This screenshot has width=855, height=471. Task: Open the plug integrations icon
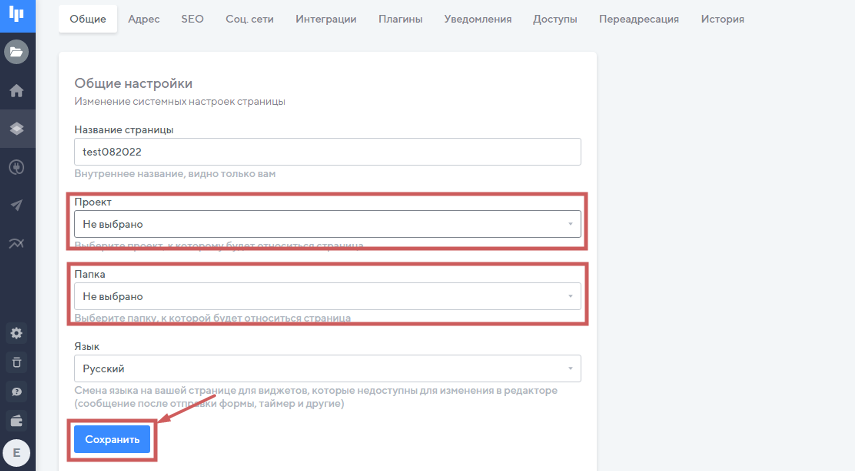[x=16, y=167]
